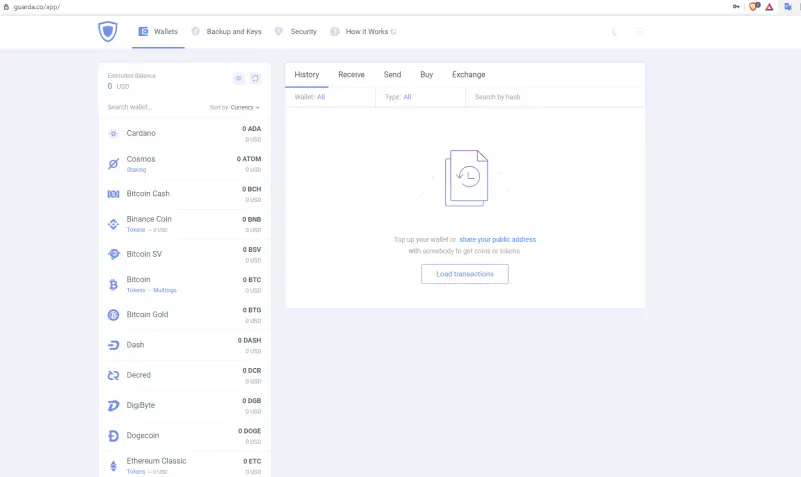The image size is (801, 477).
Task: Open the Cosmos Staking link
Action: point(136,170)
